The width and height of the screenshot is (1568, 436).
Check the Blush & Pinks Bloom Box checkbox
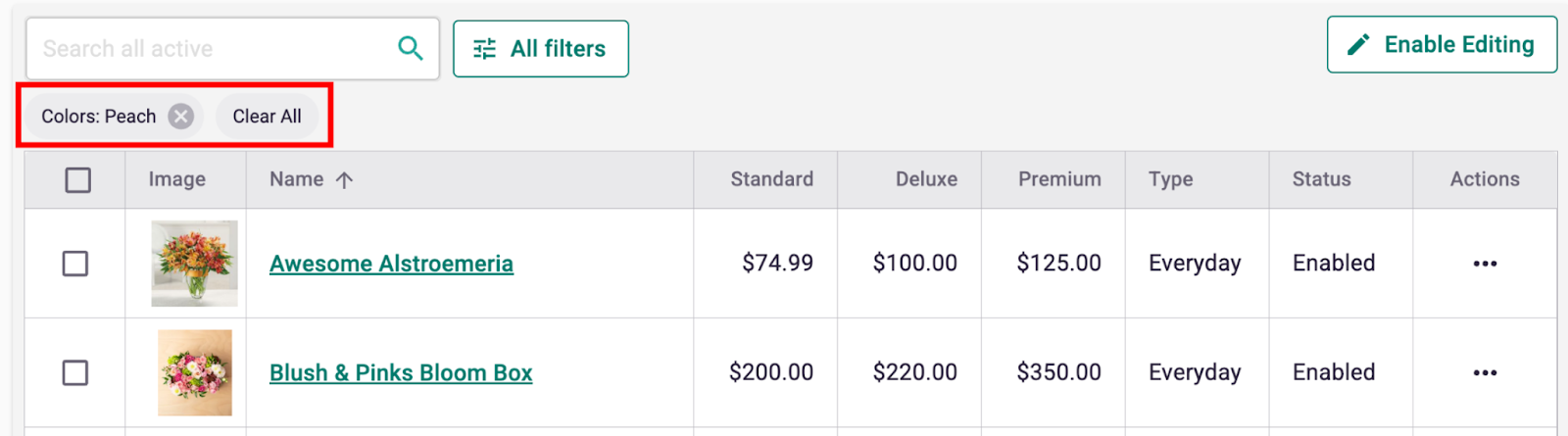click(x=75, y=373)
